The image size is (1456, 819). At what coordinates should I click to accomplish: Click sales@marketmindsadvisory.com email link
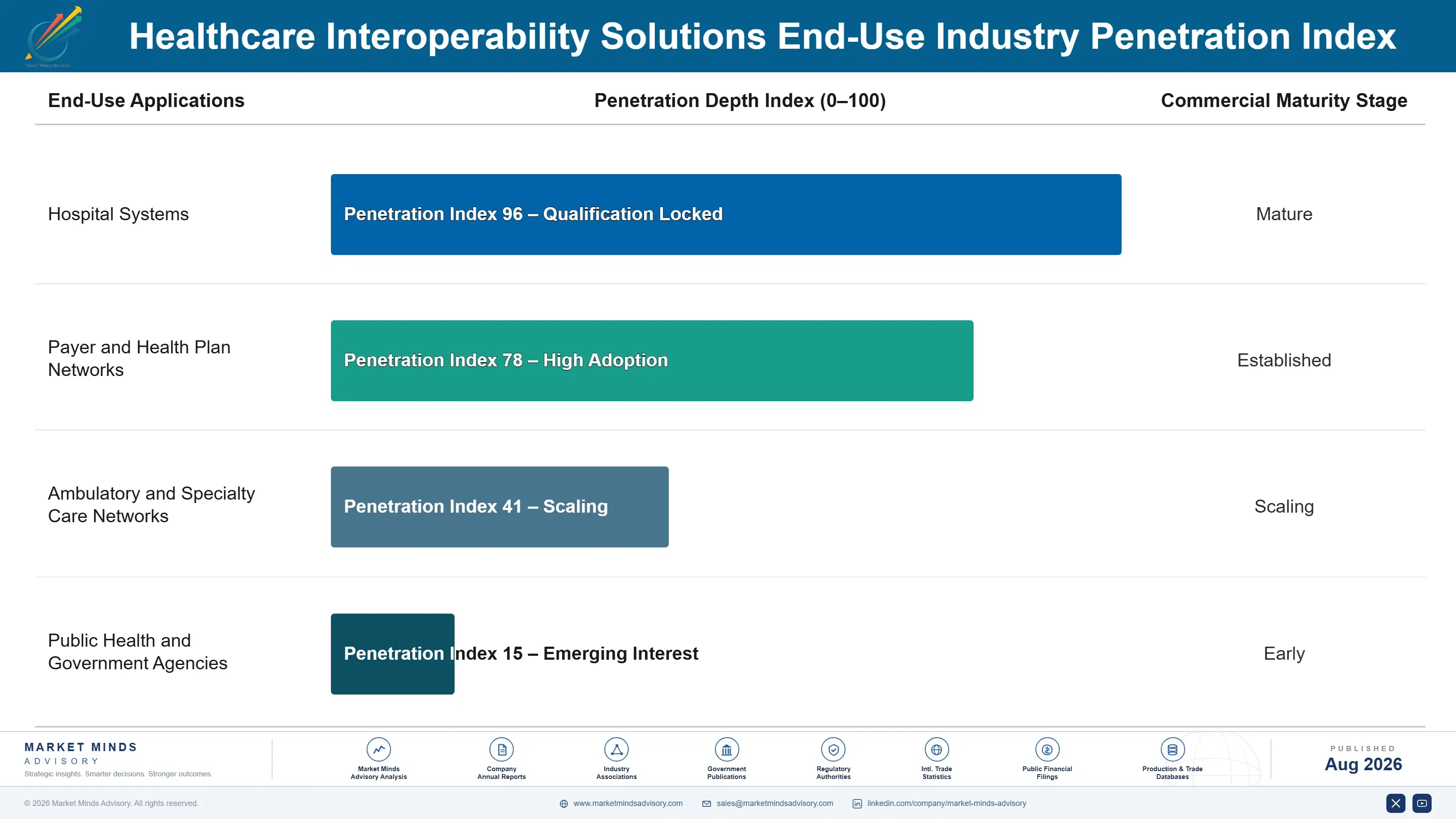pos(775,803)
